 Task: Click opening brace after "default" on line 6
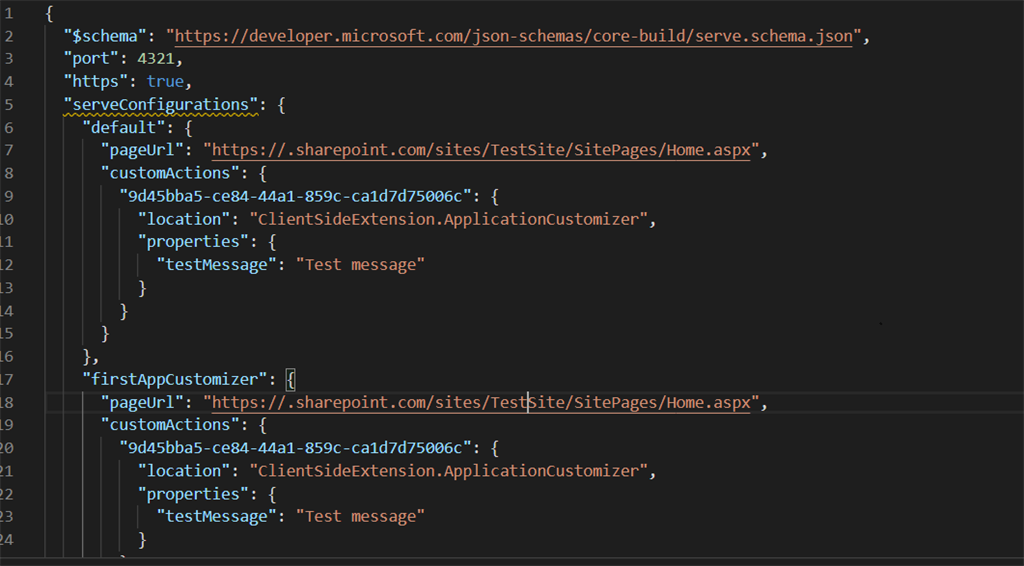(188, 127)
